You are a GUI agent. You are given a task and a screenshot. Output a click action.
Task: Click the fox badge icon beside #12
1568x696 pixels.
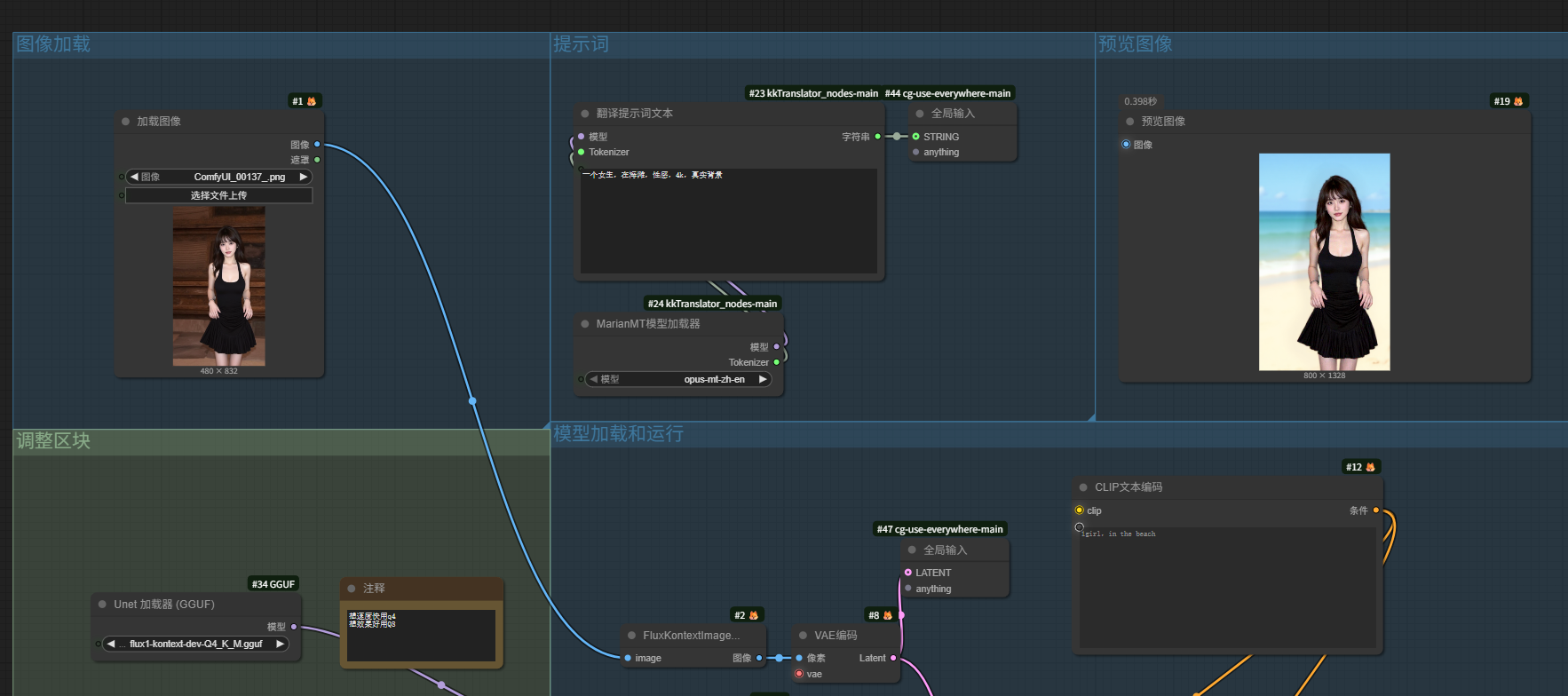click(1370, 467)
